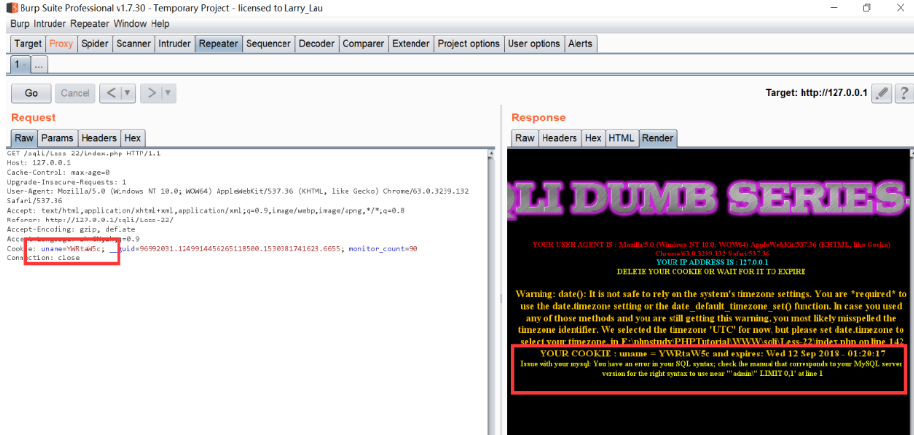Click the Referer header line

[90, 220]
